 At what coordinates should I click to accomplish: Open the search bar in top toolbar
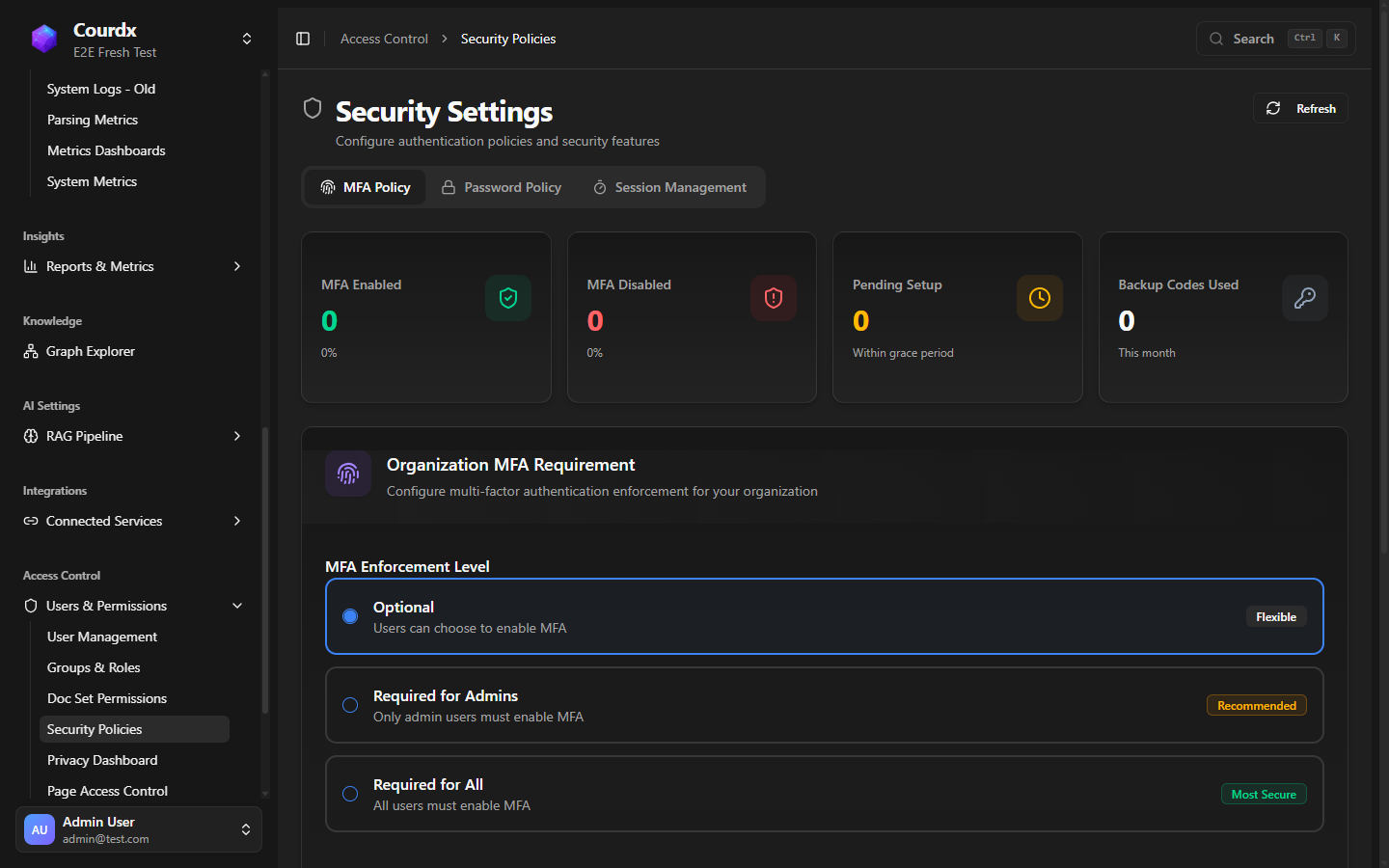[1253, 38]
